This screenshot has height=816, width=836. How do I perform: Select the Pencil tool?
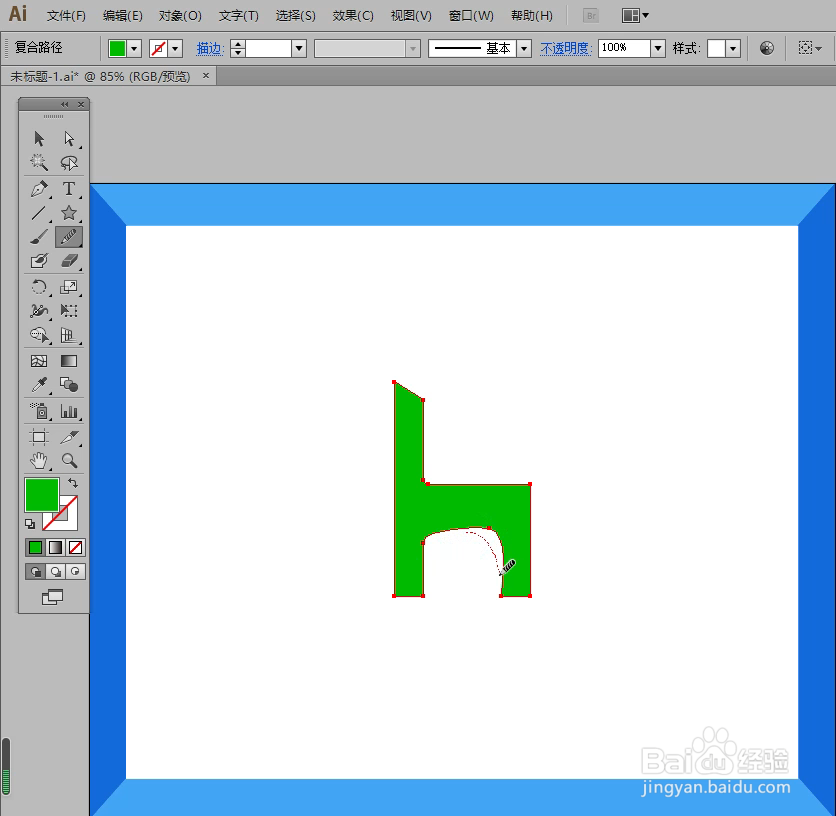pyautogui.click(x=69, y=237)
